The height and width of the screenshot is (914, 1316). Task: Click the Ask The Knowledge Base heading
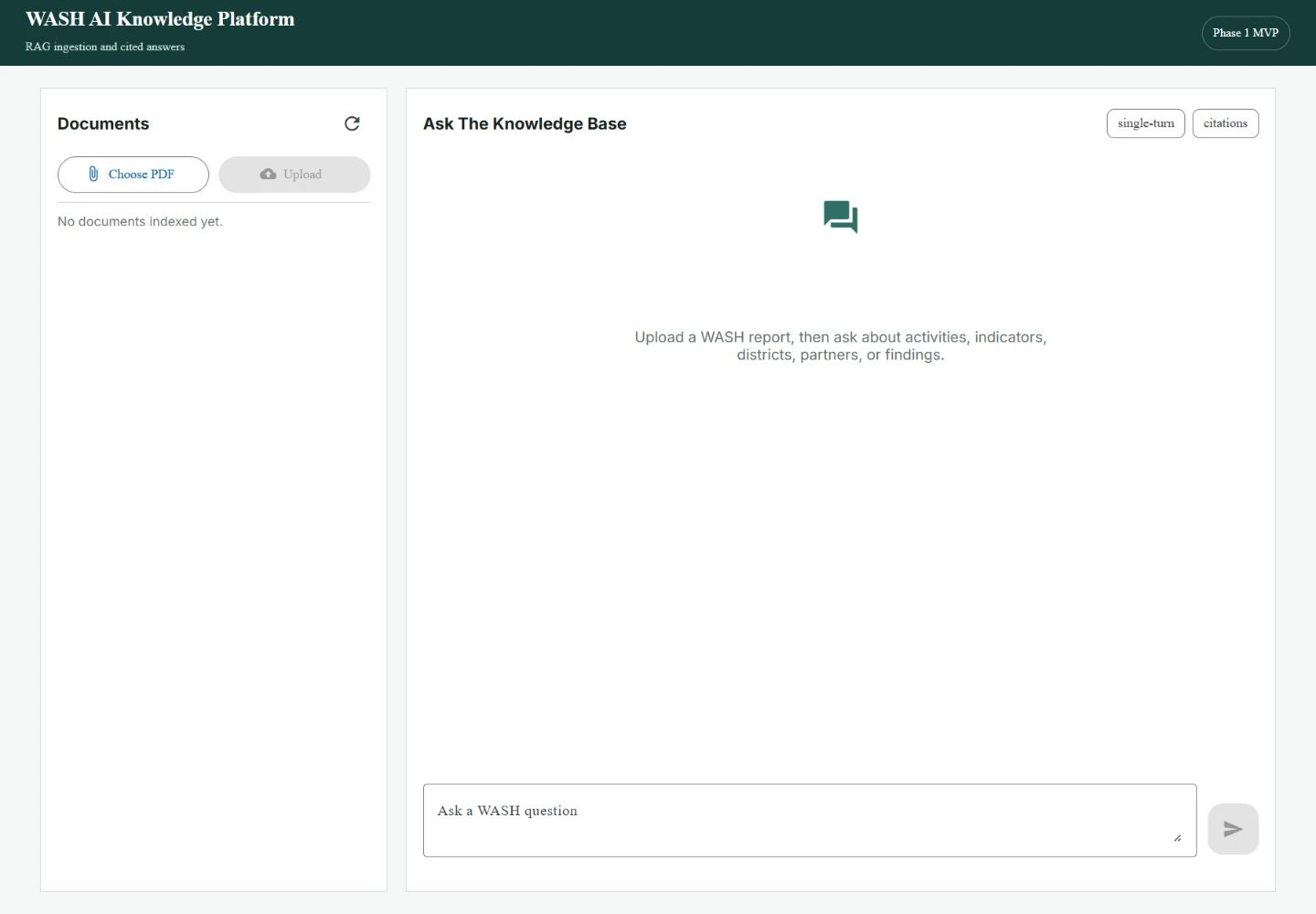coord(525,123)
